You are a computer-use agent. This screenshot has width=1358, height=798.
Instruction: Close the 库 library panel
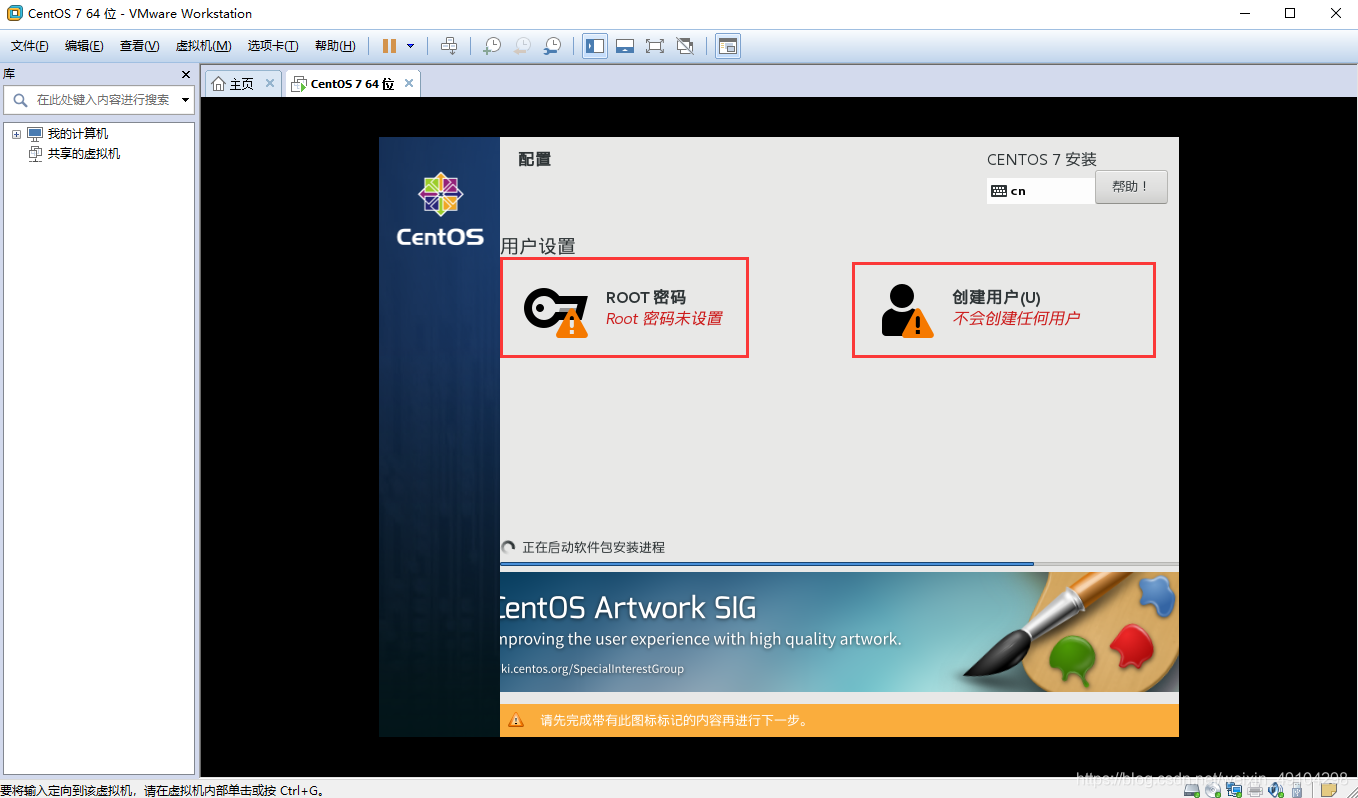click(x=186, y=75)
